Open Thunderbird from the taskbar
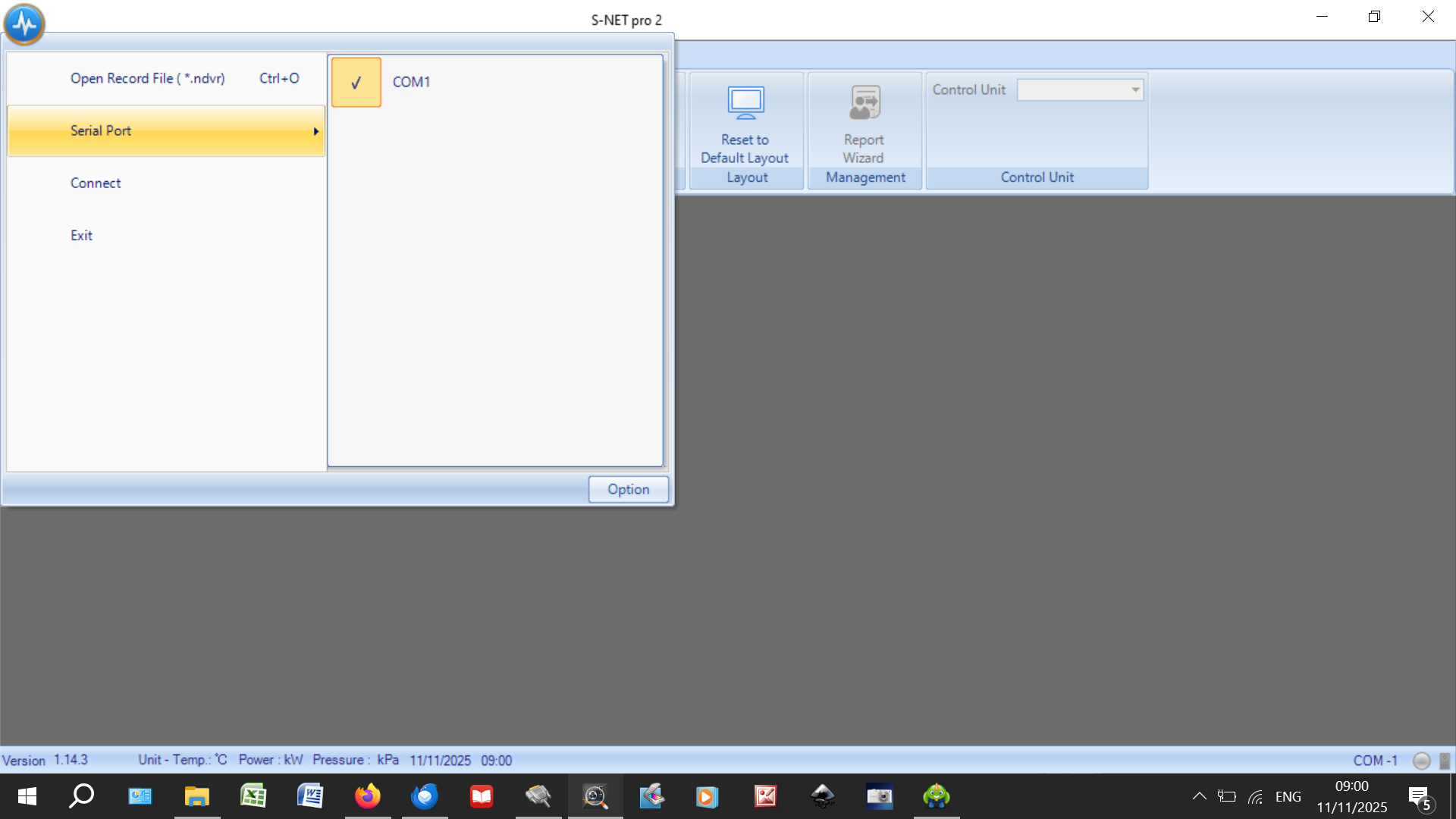The height and width of the screenshot is (819, 1456). pyautogui.click(x=425, y=796)
